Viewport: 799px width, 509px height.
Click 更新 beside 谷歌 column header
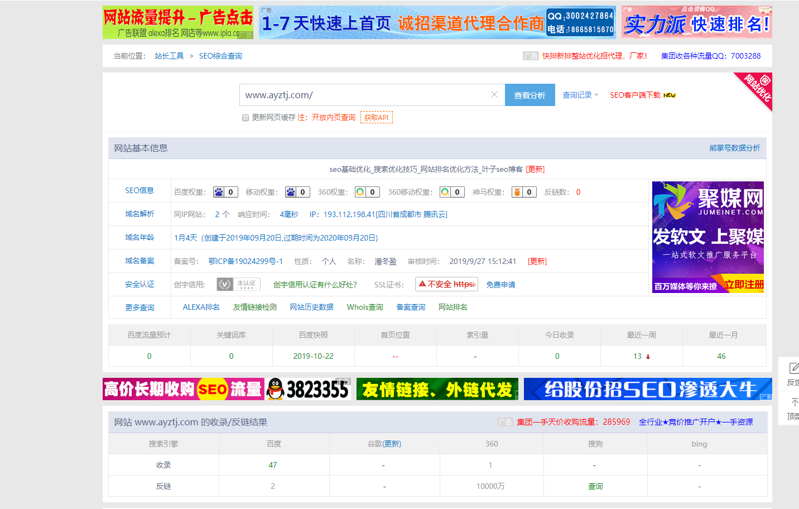392,444
